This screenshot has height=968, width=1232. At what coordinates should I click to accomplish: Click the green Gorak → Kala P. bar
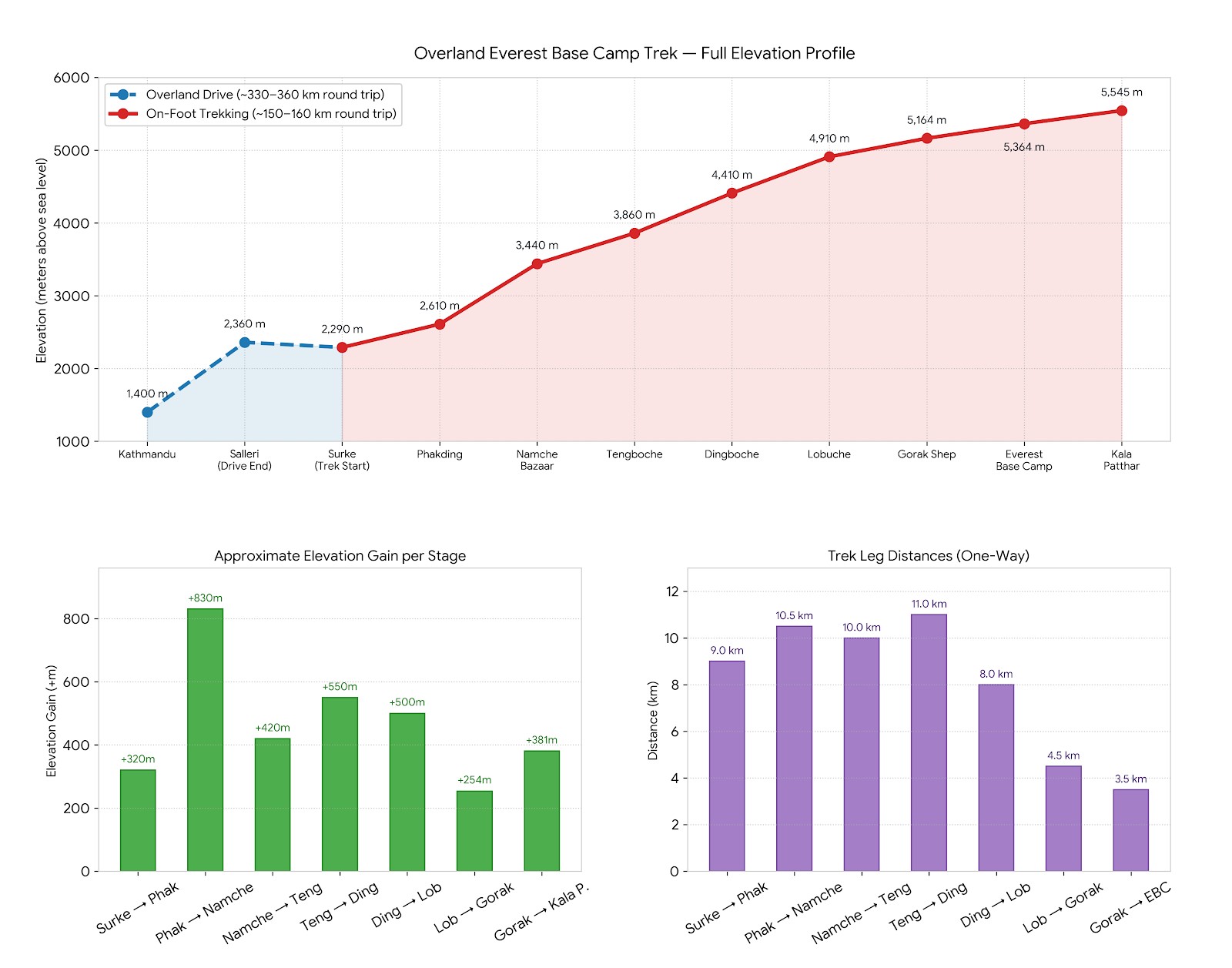pyautogui.click(x=542, y=811)
